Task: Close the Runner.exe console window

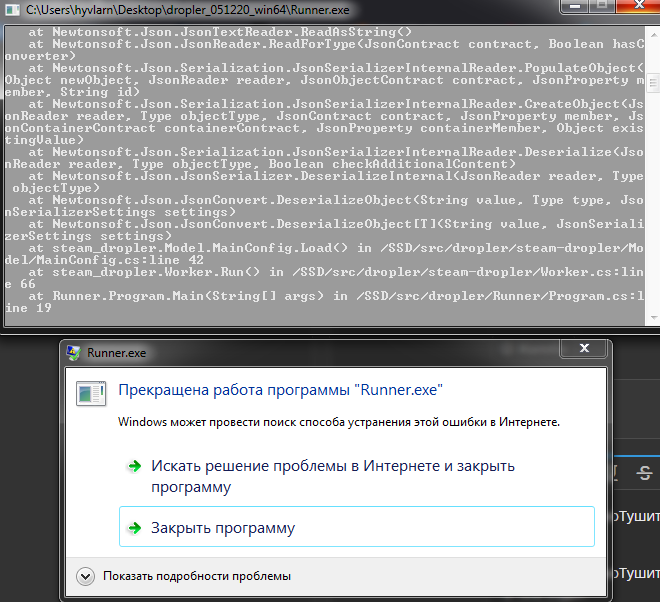Action: pyautogui.click(x=639, y=6)
